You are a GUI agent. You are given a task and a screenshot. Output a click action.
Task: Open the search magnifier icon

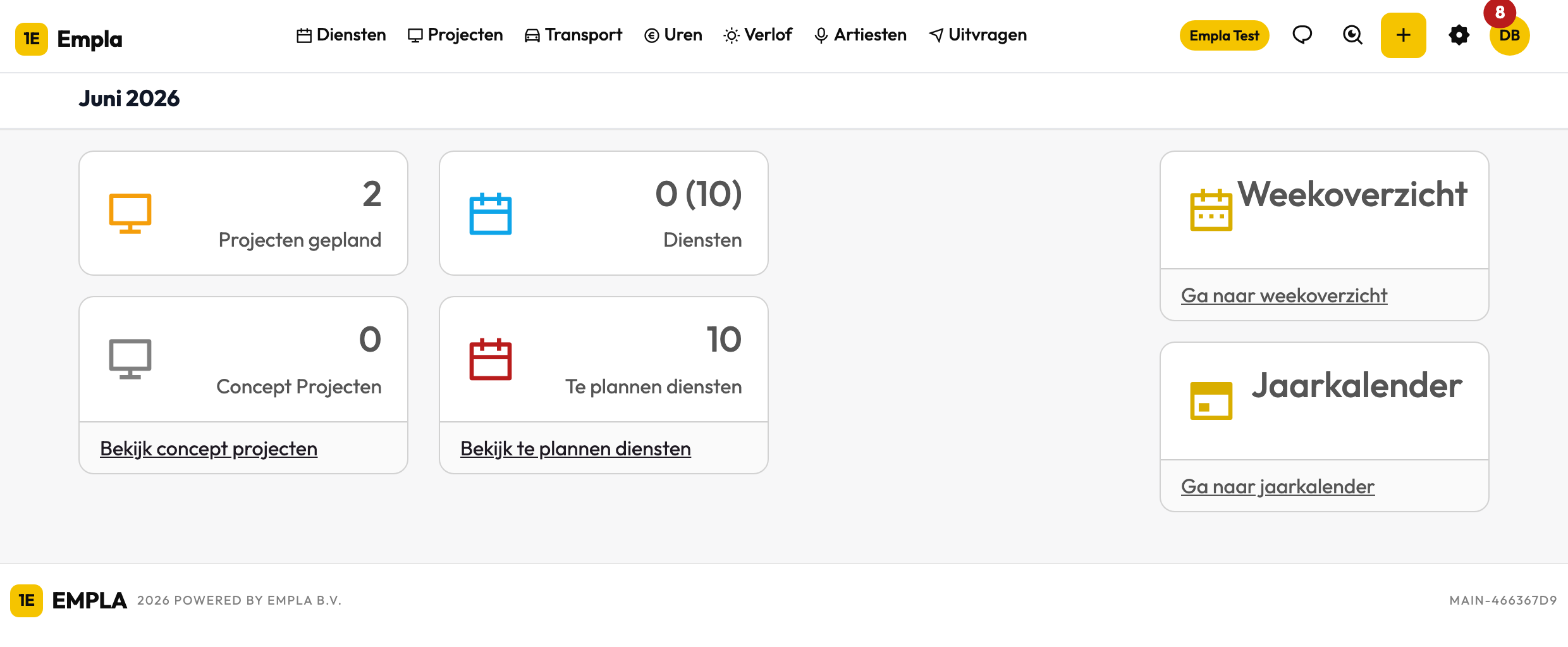coord(1352,35)
